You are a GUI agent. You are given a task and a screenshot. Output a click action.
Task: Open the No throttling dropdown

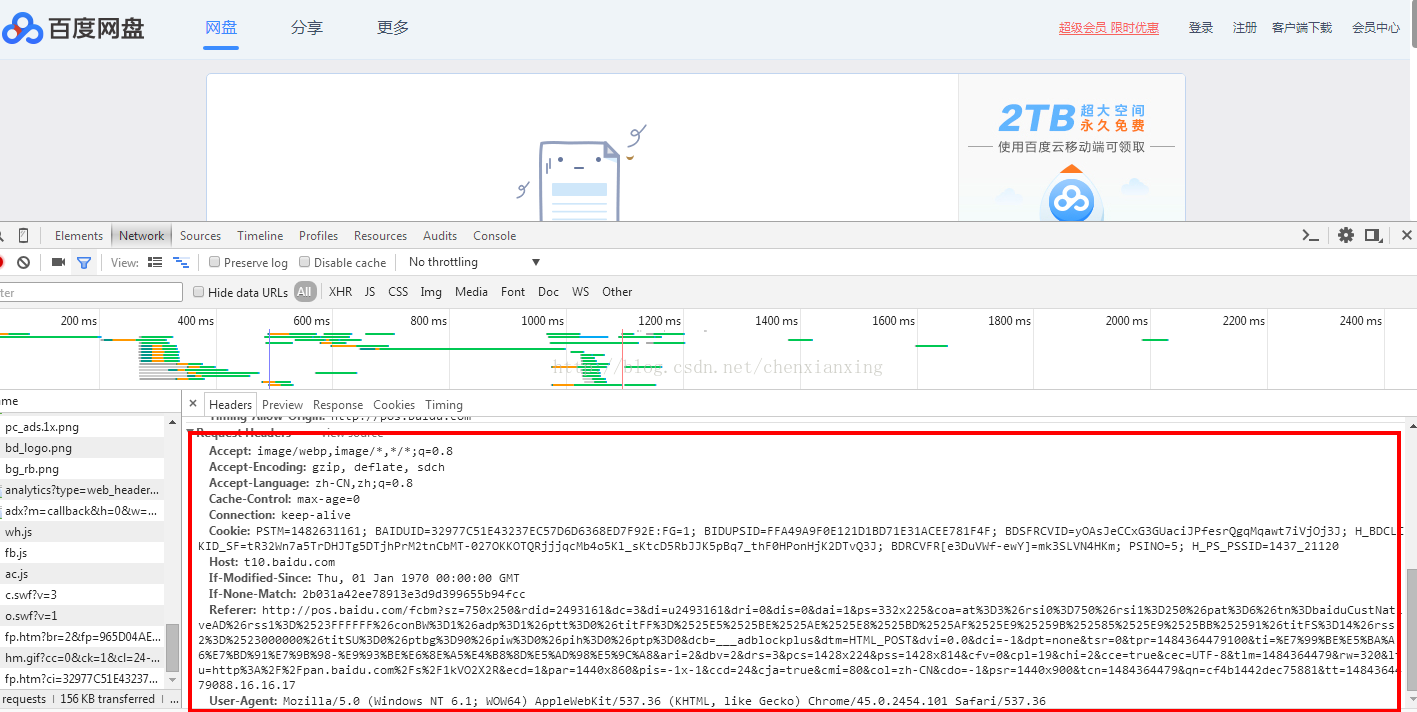pos(474,262)
